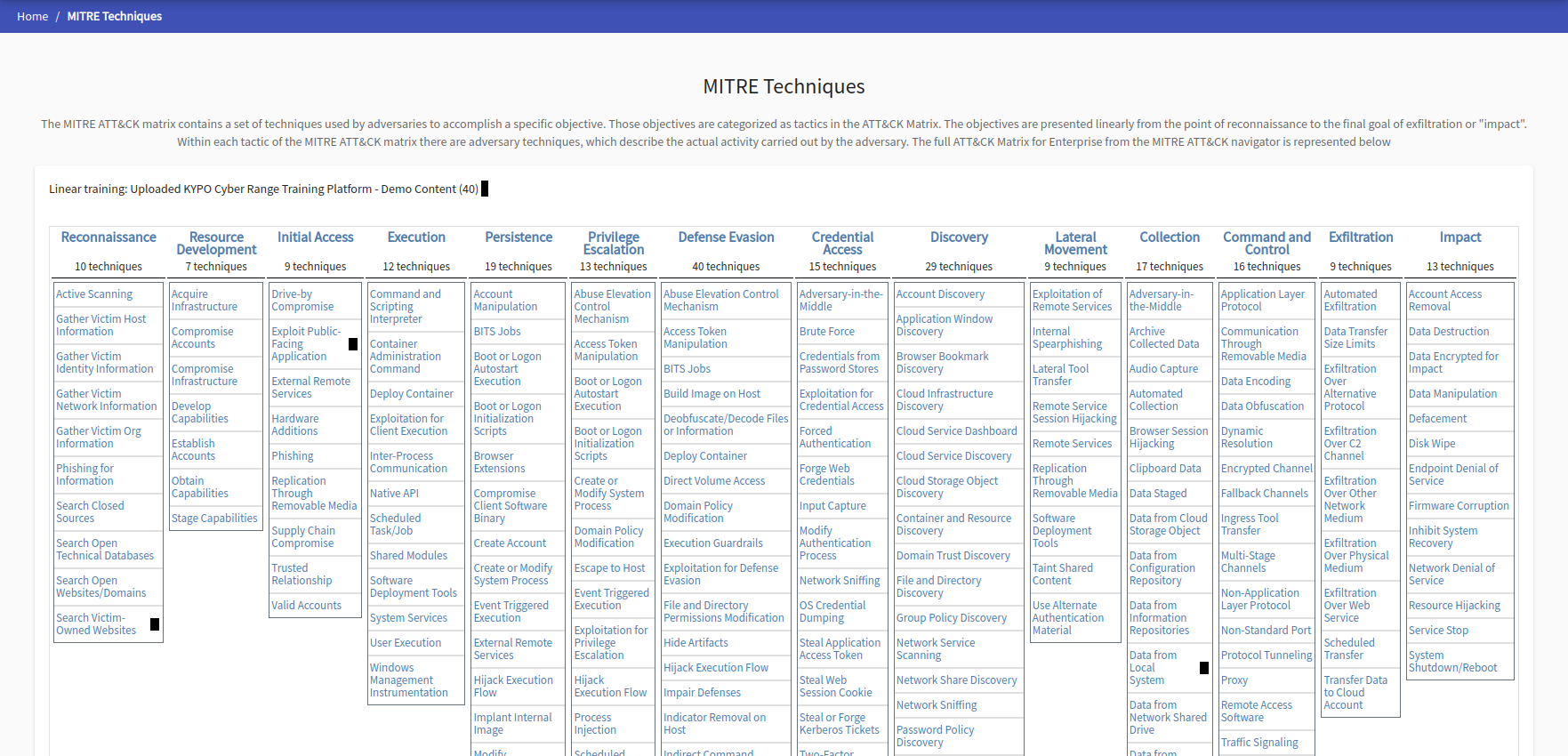1568x756 pixels.
Task: Open the Impact tactic header
Action: [1460, 237]
